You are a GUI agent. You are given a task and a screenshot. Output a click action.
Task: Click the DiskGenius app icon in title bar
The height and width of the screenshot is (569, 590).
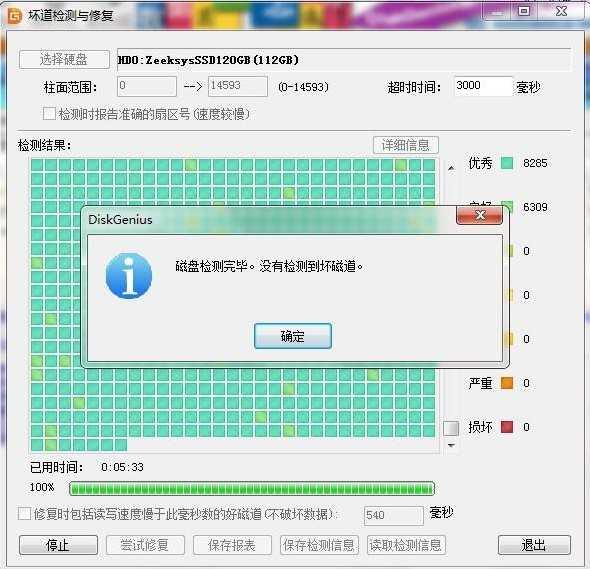click(x=15, y=15)
